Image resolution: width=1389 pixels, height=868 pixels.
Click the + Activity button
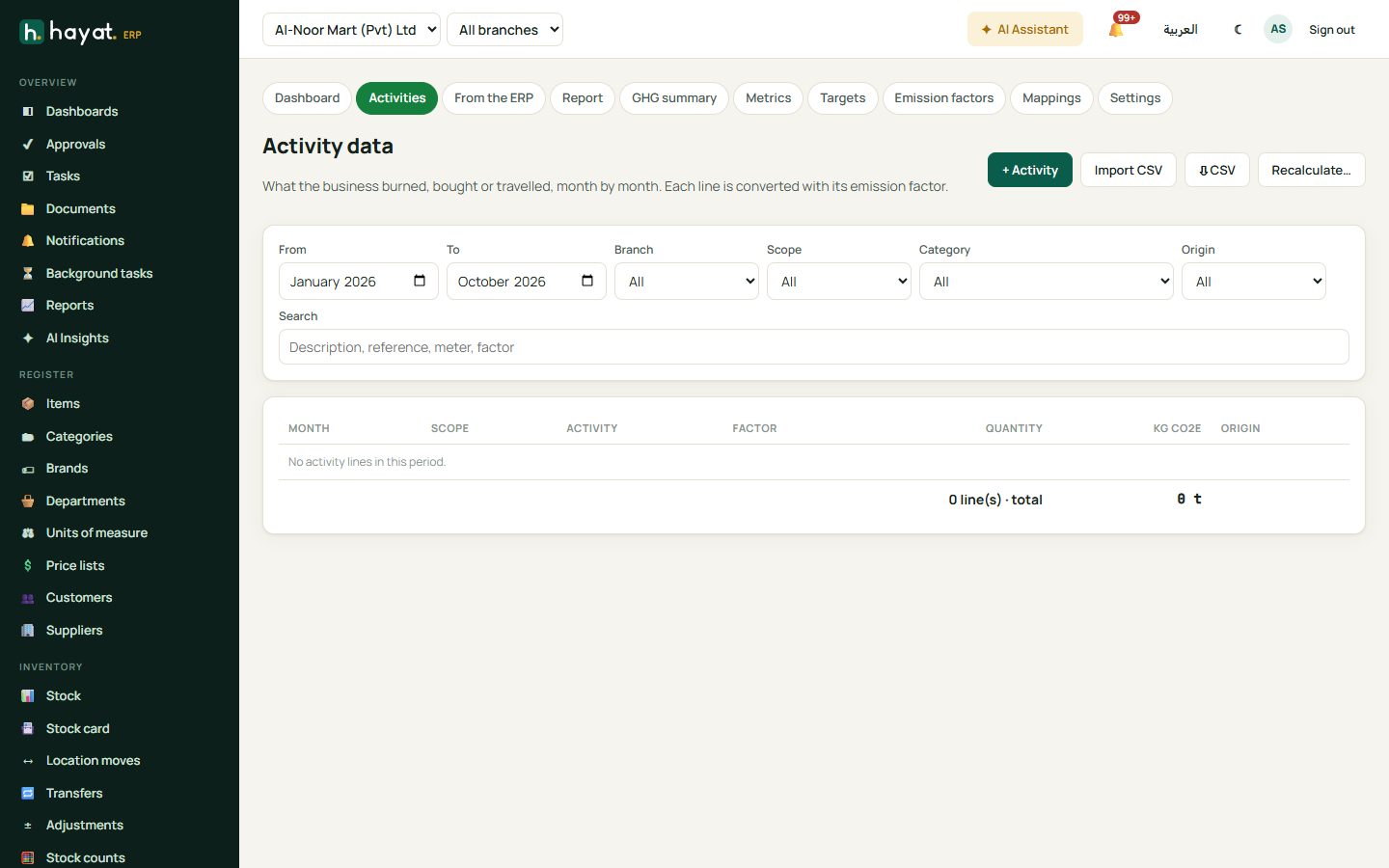coord(1030,170)
